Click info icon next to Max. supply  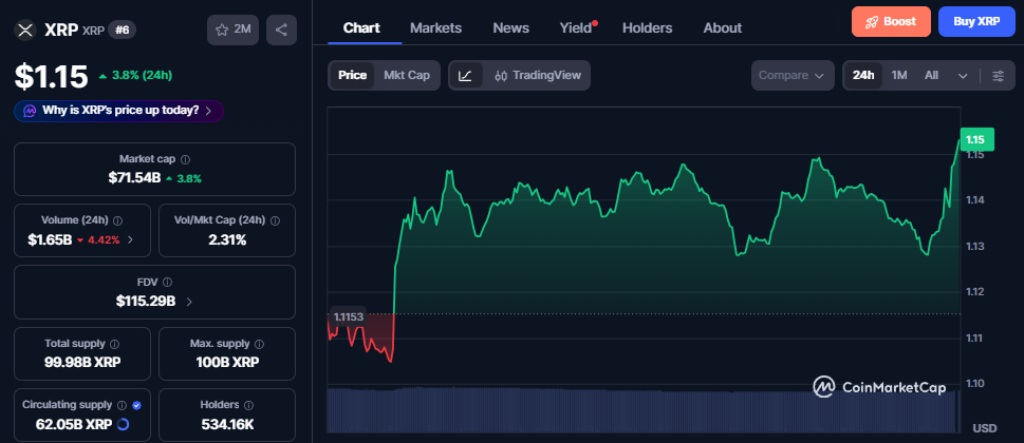259,344
